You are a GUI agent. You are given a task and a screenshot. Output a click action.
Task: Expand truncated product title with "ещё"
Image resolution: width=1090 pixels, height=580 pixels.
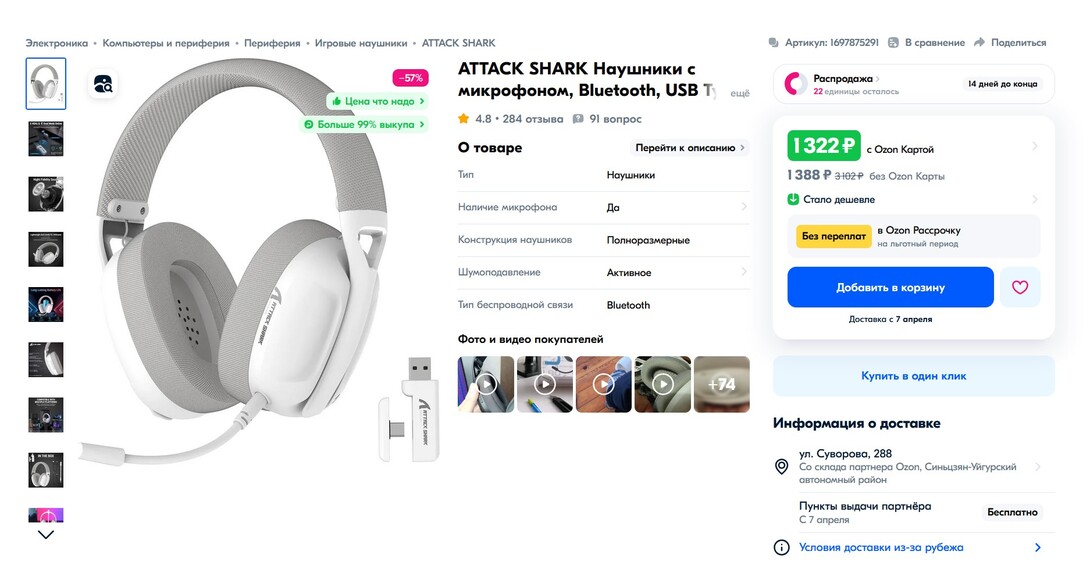pyautogui.click(x=739, y=93)
